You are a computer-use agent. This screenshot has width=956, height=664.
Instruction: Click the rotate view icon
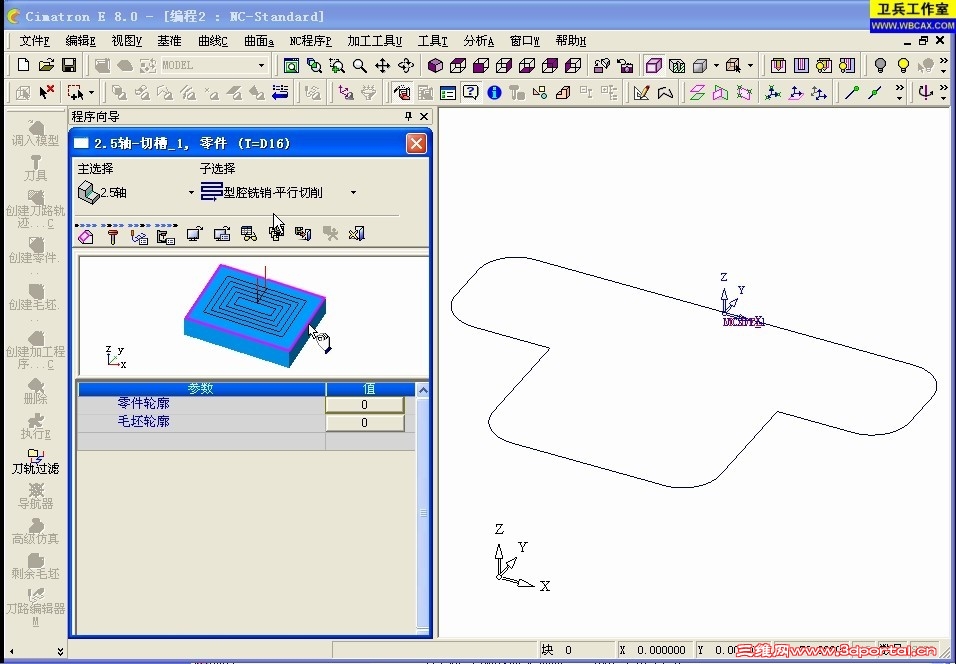click(x=405, y=65)
